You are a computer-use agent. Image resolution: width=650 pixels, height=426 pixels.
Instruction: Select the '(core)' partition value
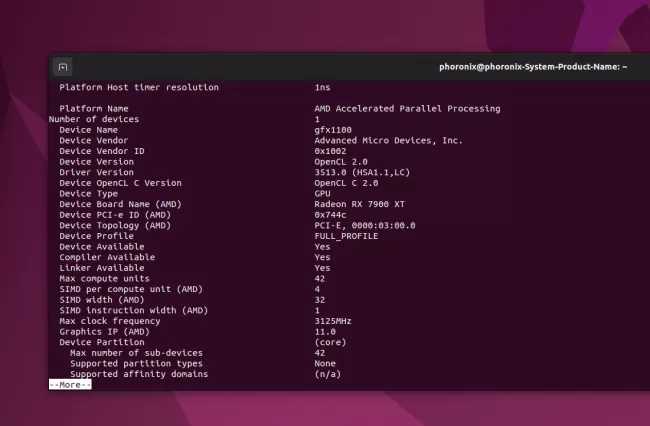pyautogui.click(x=330, y=342)
